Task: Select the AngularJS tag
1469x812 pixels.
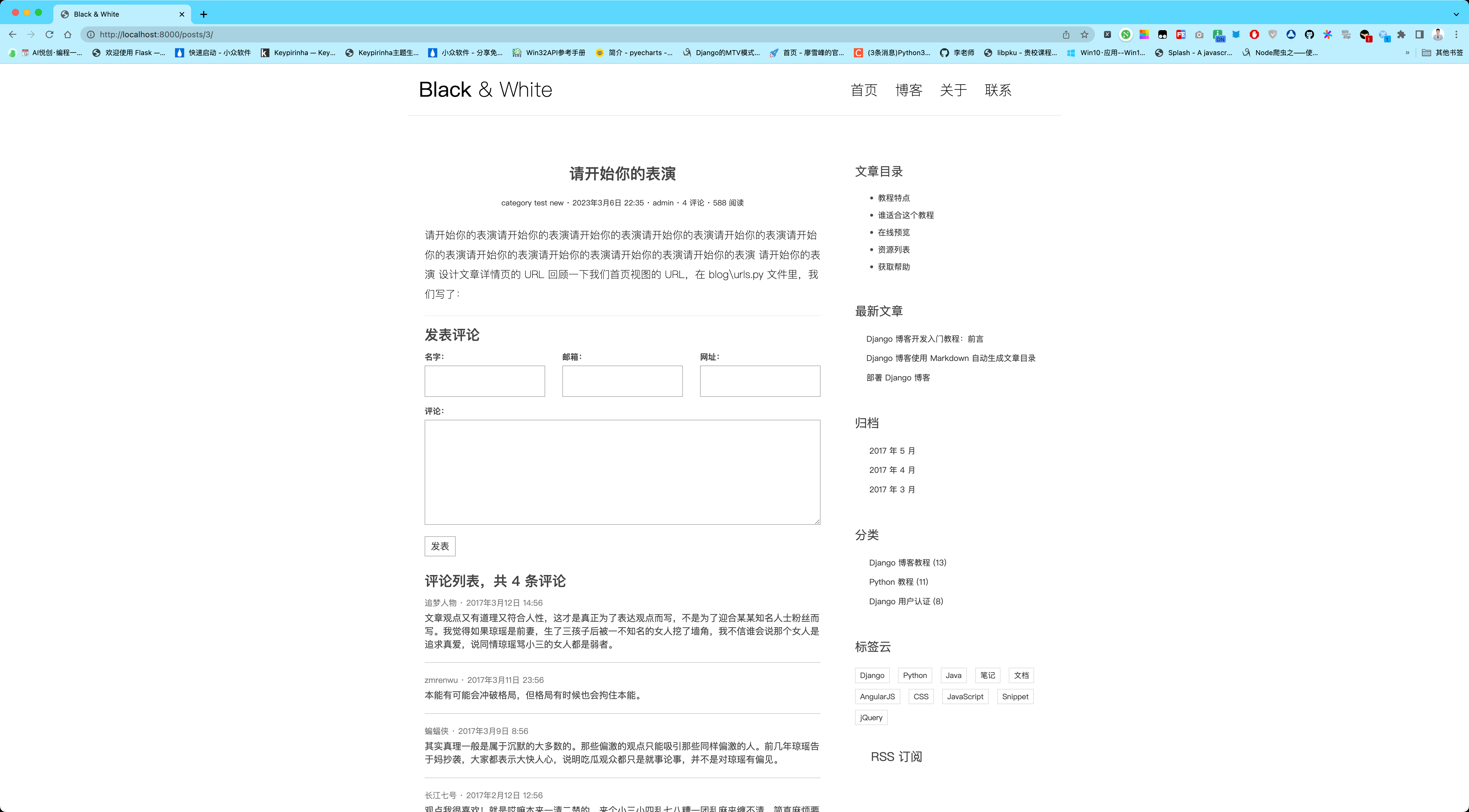Action: tap(877, 696)
